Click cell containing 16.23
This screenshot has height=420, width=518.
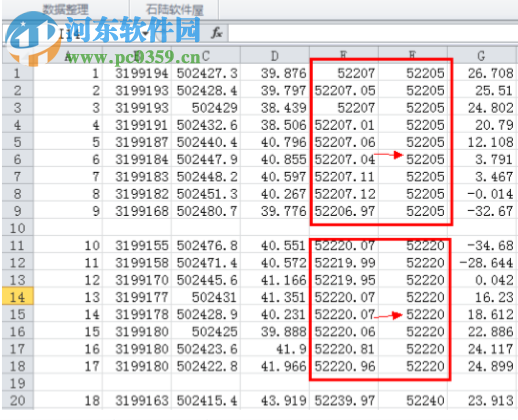(x=481, y=297)
